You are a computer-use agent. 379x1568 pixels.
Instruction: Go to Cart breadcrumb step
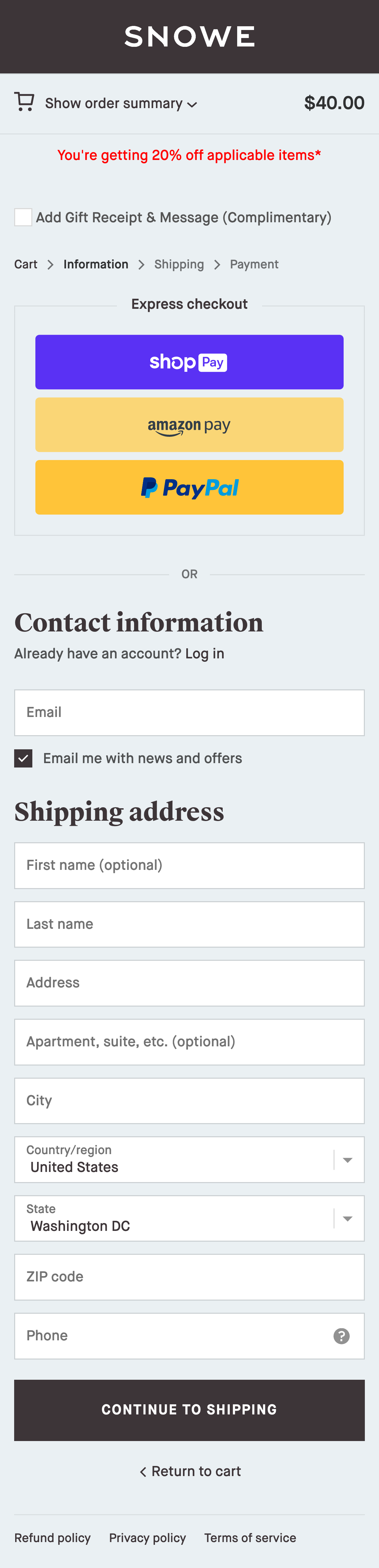click(26, 264)
